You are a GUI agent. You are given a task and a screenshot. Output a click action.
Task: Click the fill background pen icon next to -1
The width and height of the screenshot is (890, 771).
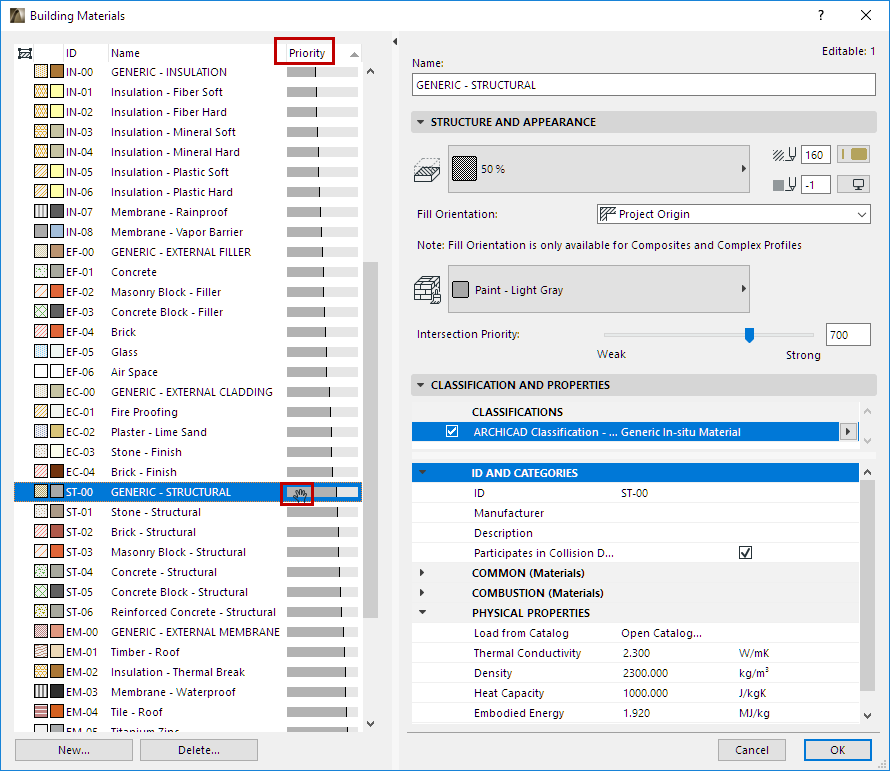tap(784, 185)
